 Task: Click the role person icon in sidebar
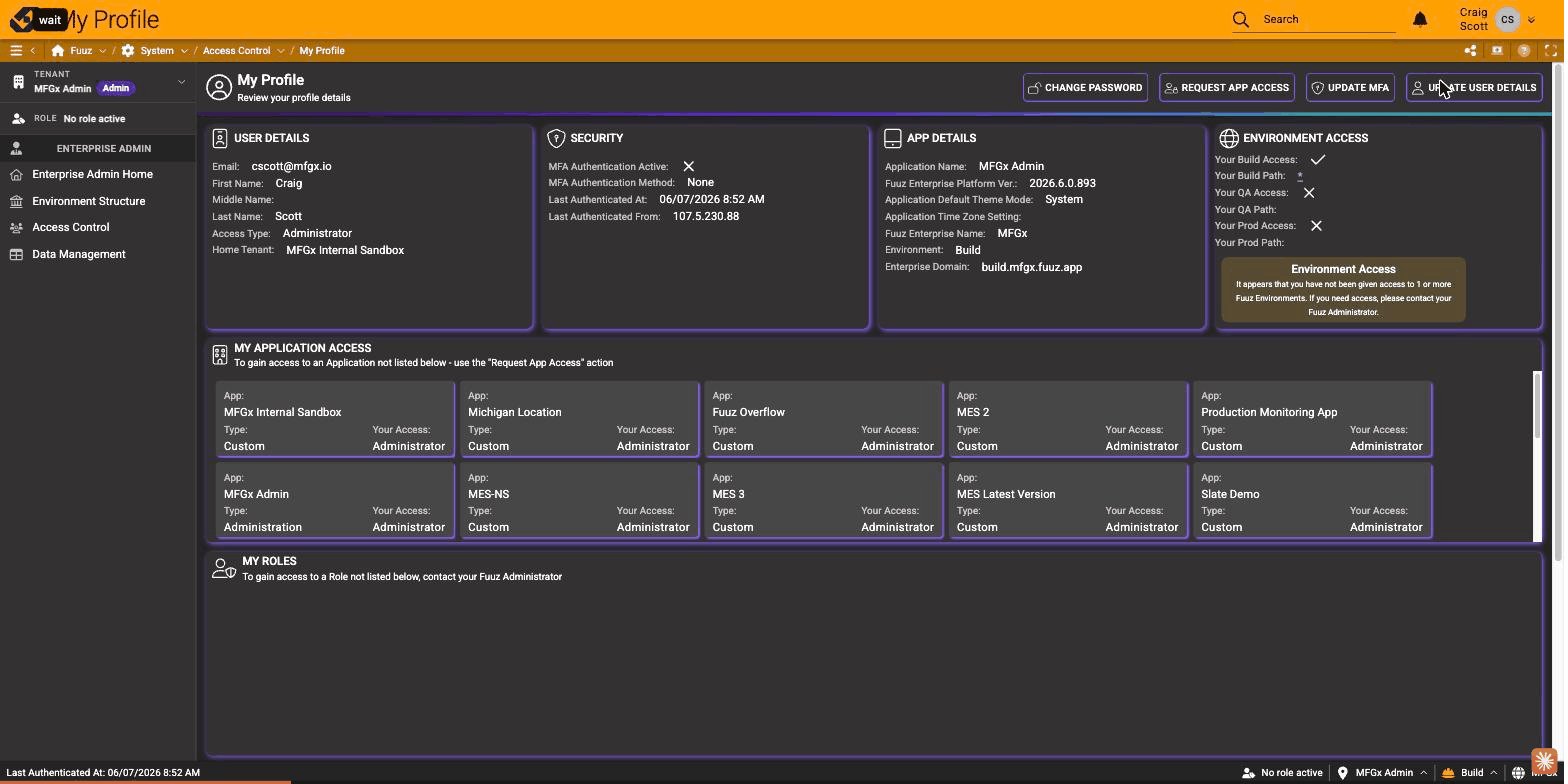point(18,118)
